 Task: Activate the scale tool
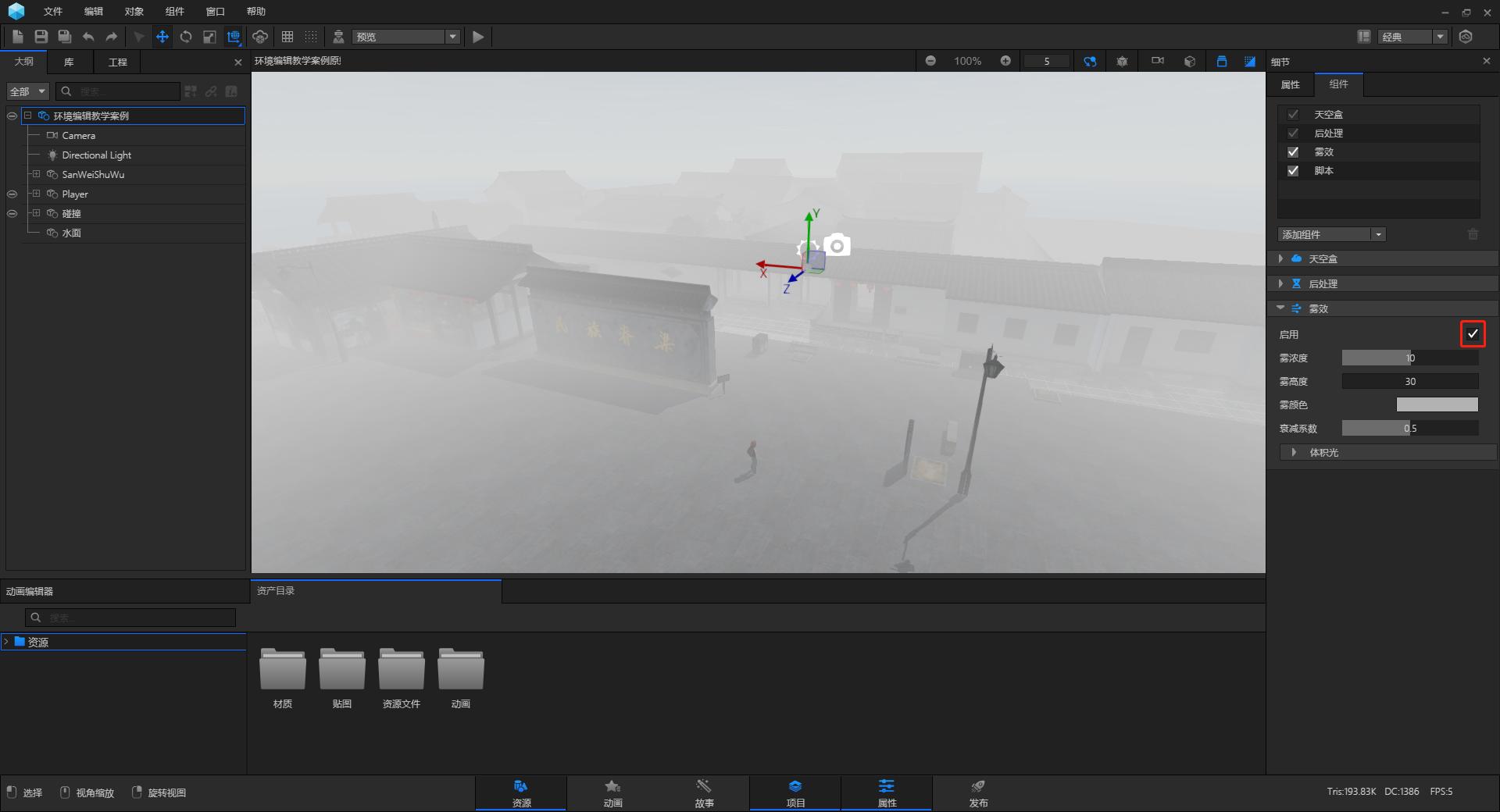(209, 37)
